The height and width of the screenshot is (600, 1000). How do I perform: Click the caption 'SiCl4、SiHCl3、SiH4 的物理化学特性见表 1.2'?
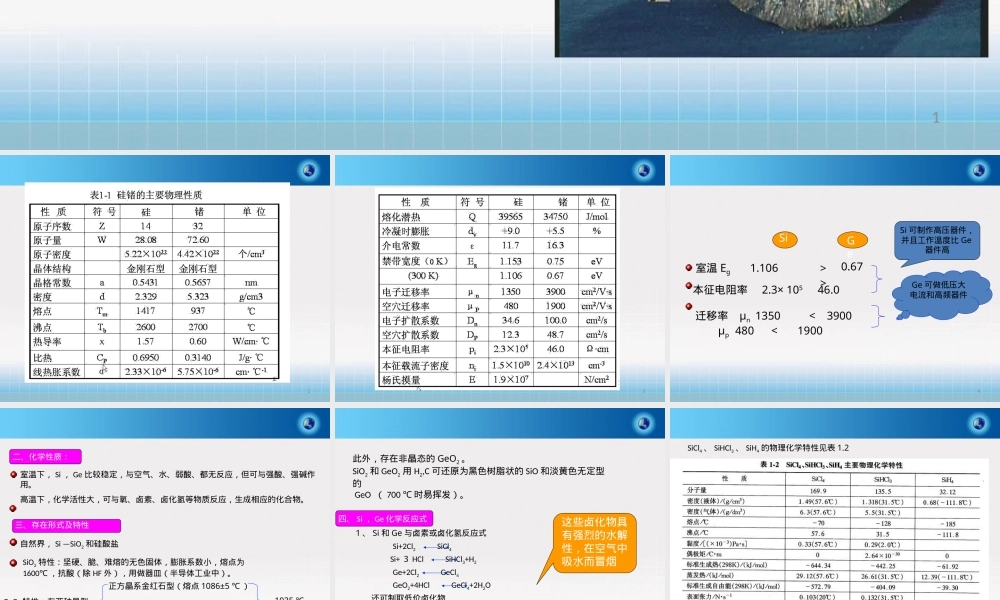pyautogui.click(x=768, y=448)
